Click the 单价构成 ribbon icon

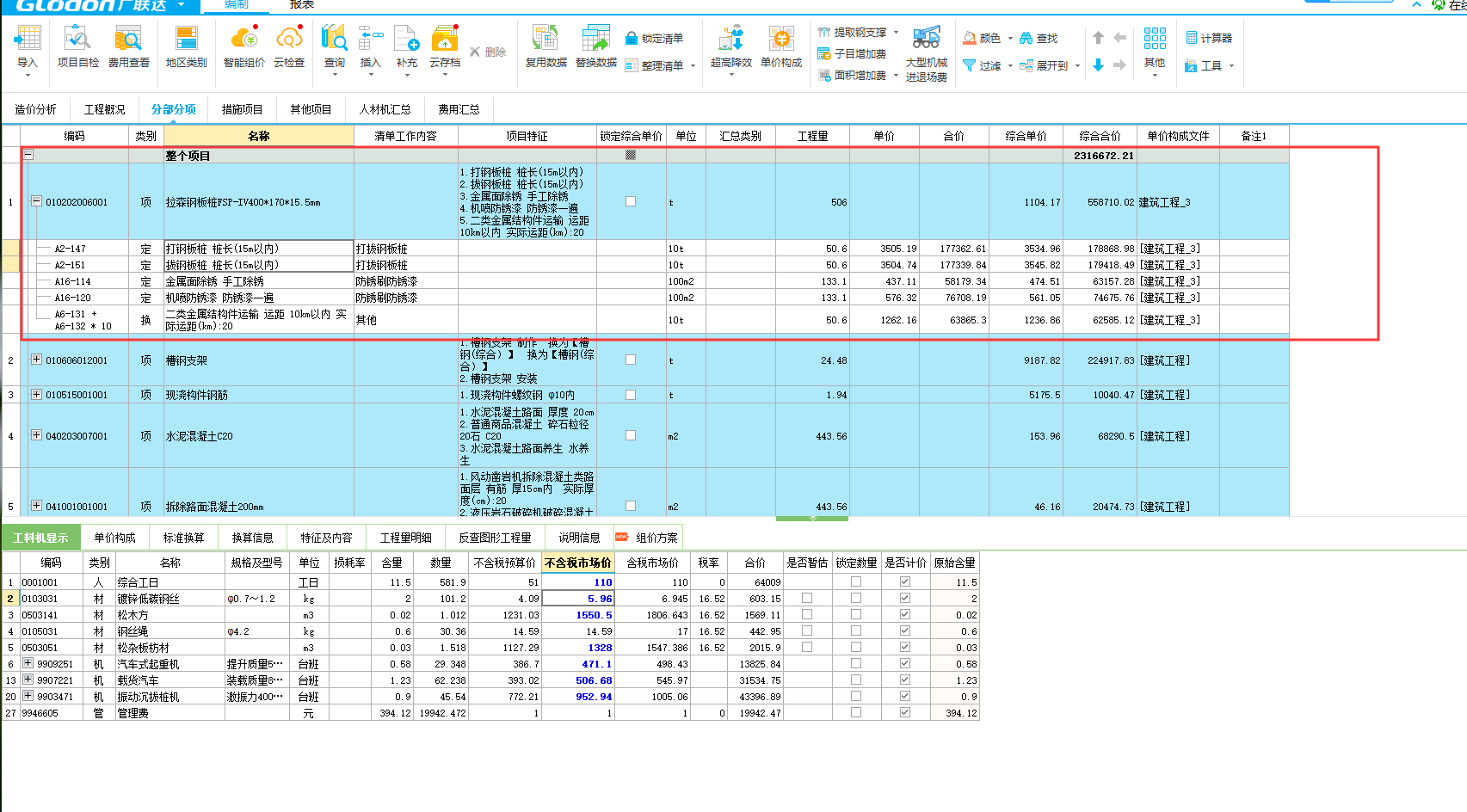point(780,39)
